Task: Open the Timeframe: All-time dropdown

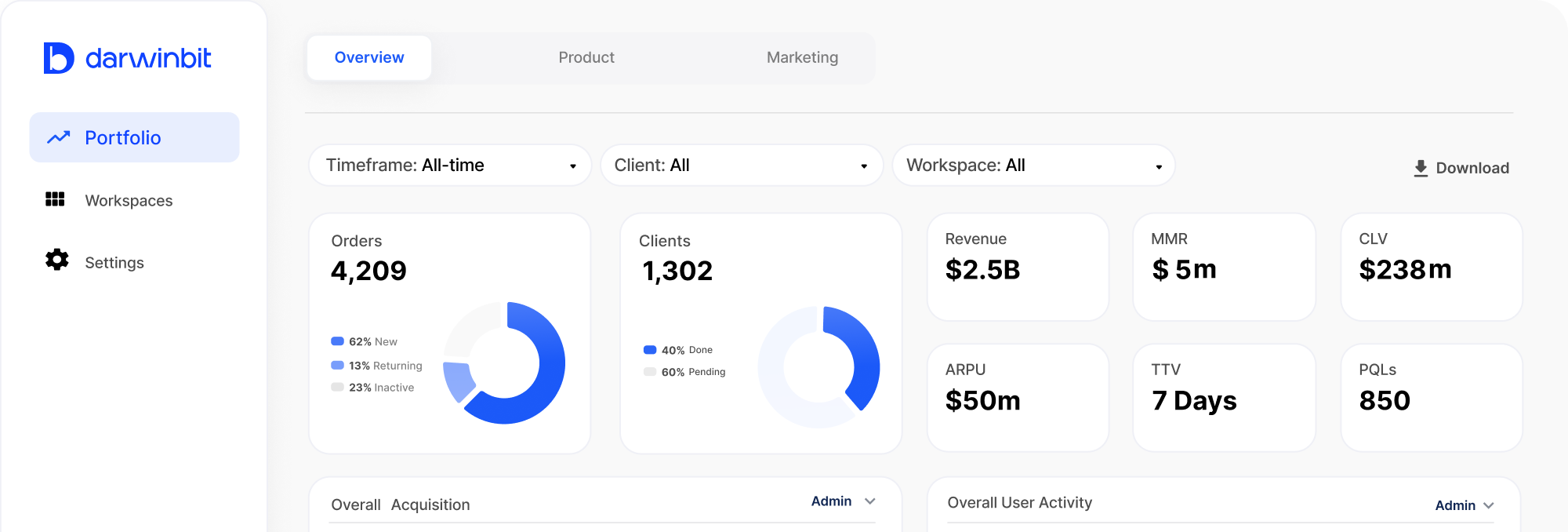Action: click(x=450, y=165)
